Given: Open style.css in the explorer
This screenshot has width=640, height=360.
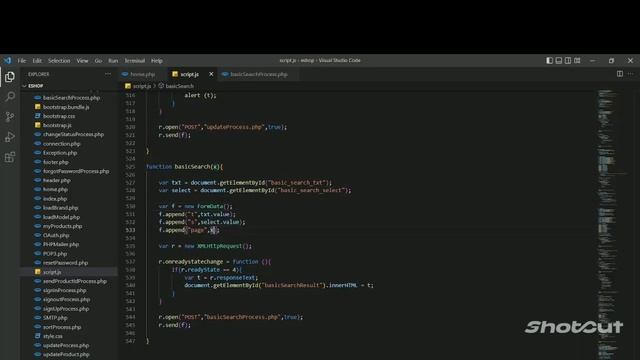Looking at the screenshot, I should click(x=53, y=336).
